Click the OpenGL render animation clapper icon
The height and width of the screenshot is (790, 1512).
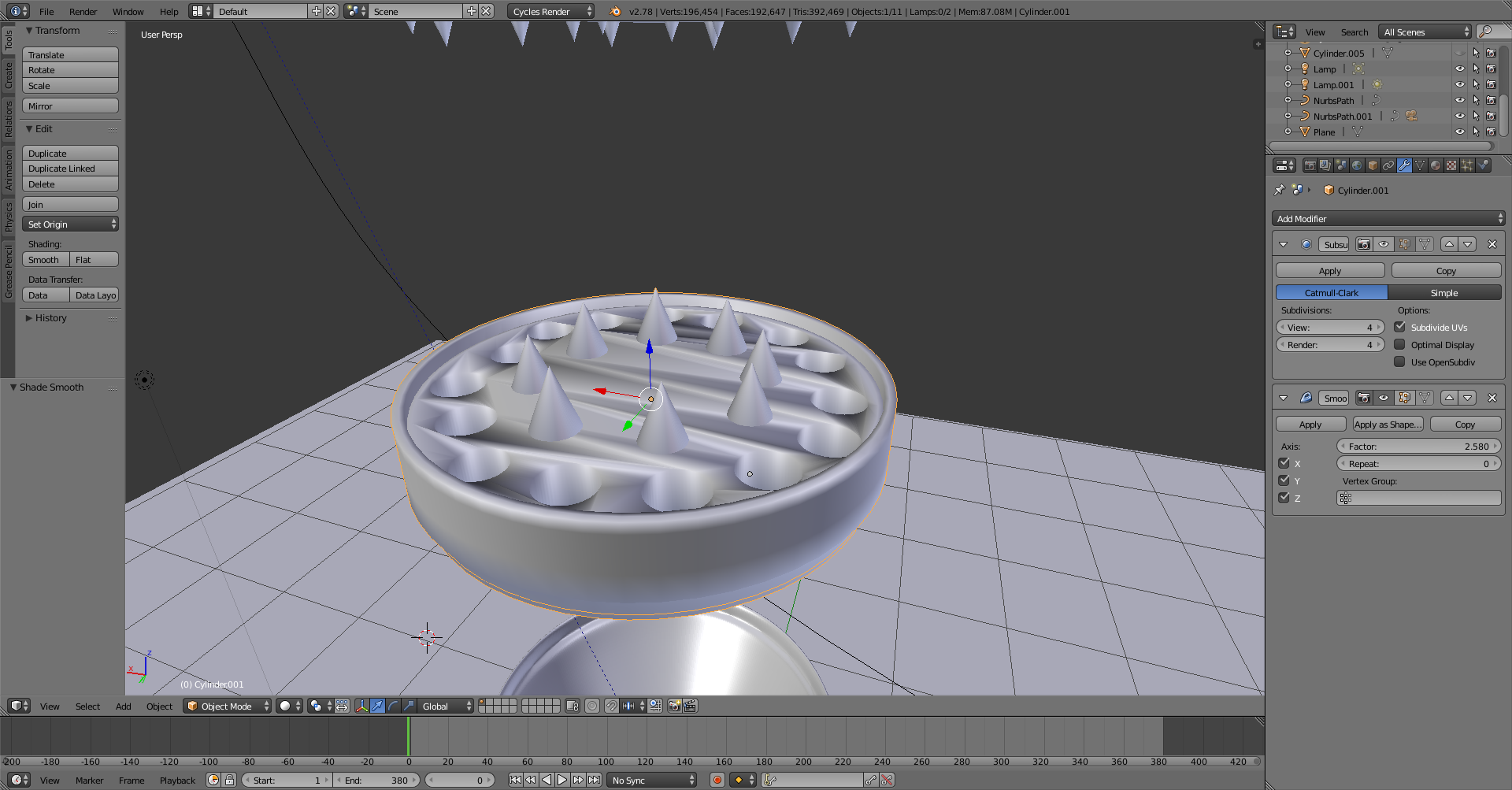690,706
